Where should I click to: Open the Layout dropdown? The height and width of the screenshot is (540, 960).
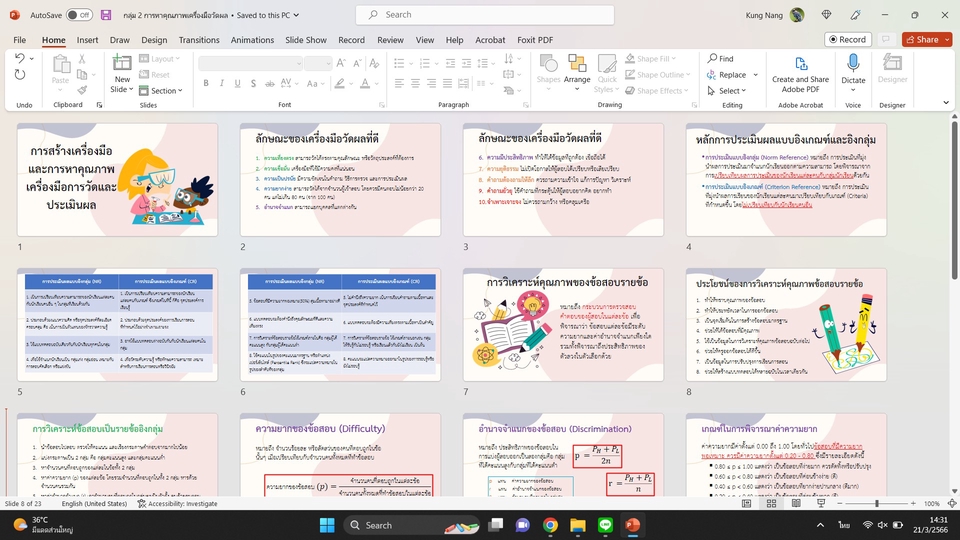click(x=160, y=59)
